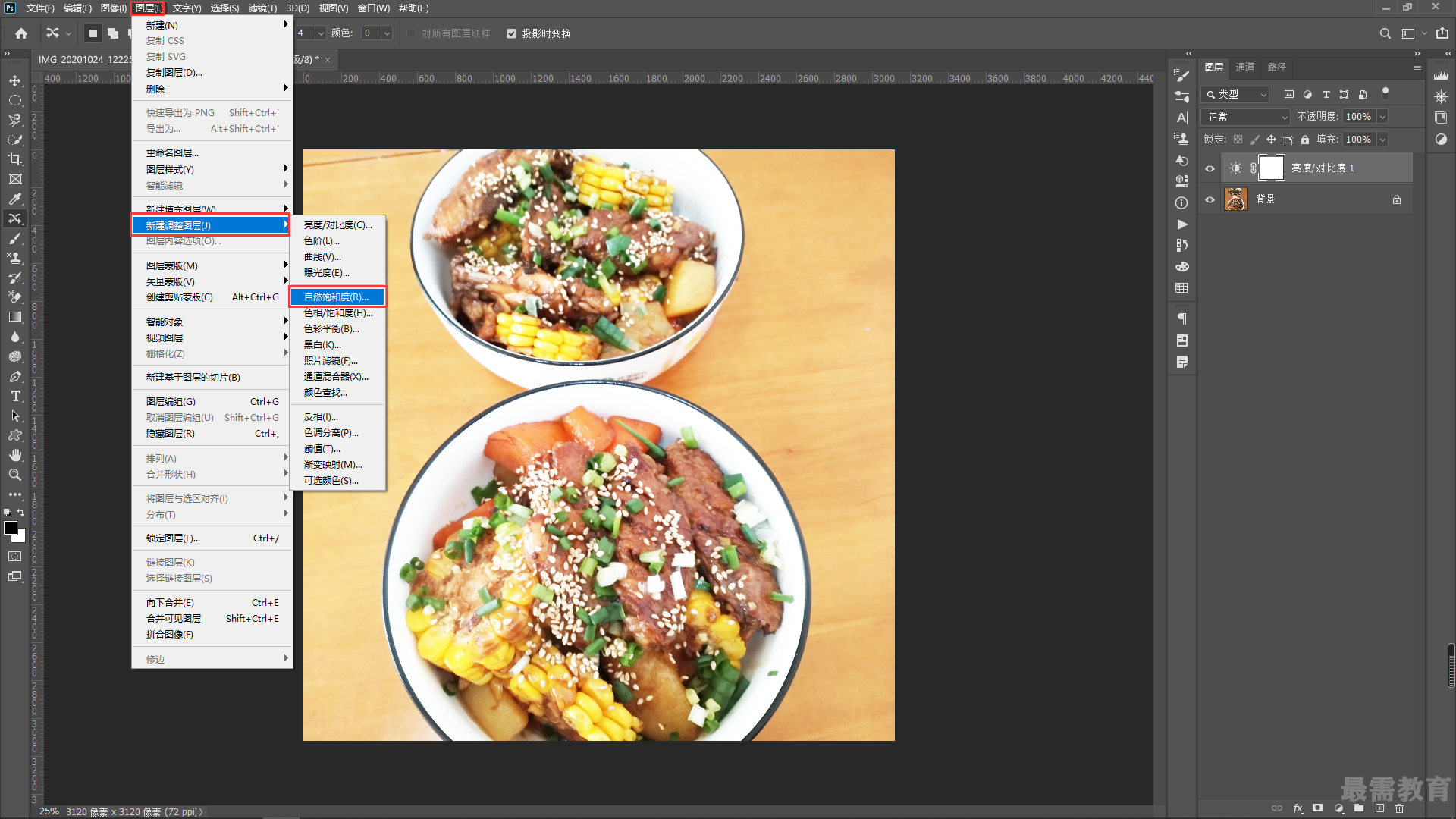Viewport: 1456px width, 819px height.
Task: Expand the 图层样式(Y) submenu
Action: pyautogui.click(x=212, y=169)
